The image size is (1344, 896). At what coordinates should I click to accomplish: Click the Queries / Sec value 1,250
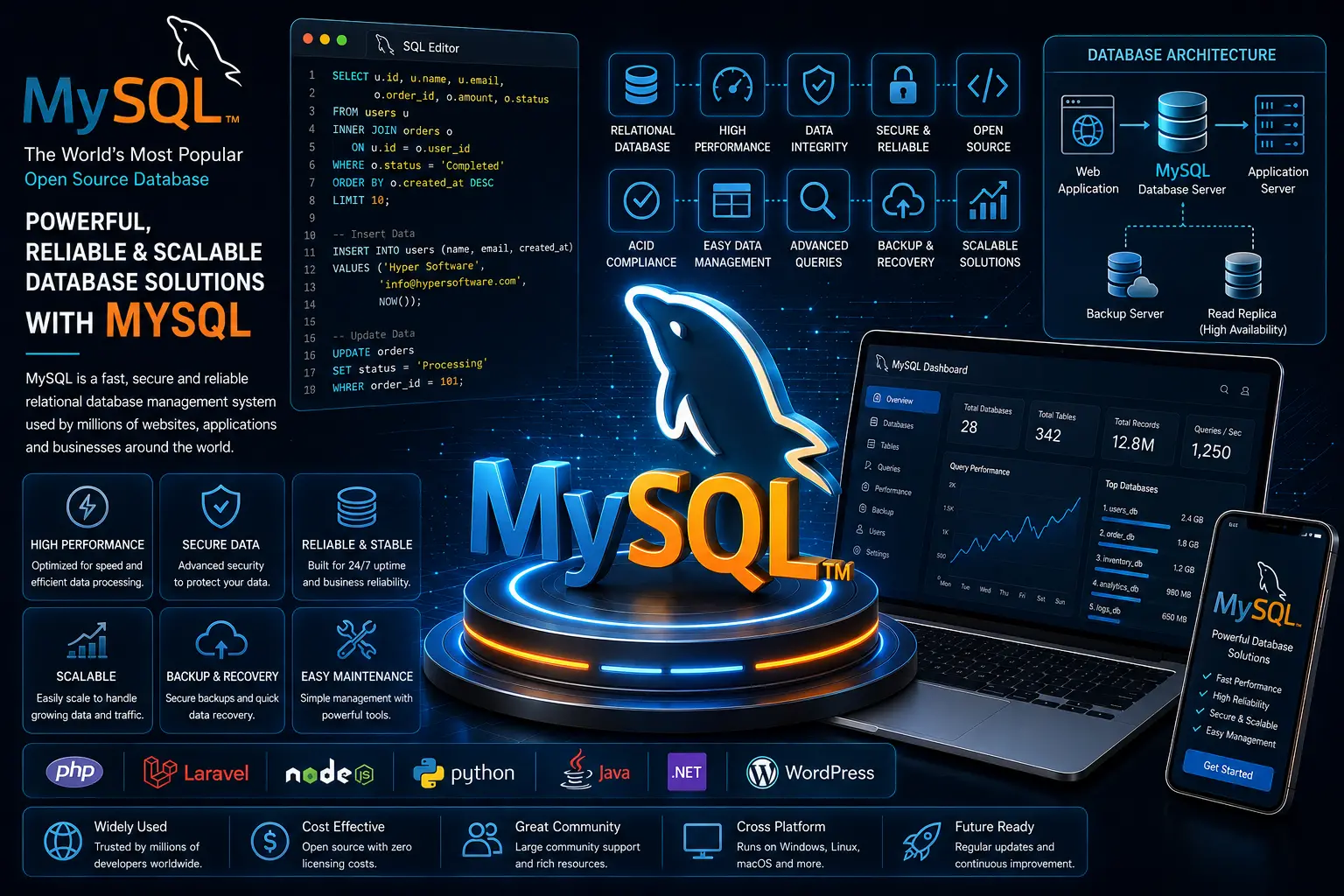click(1211, 451)
